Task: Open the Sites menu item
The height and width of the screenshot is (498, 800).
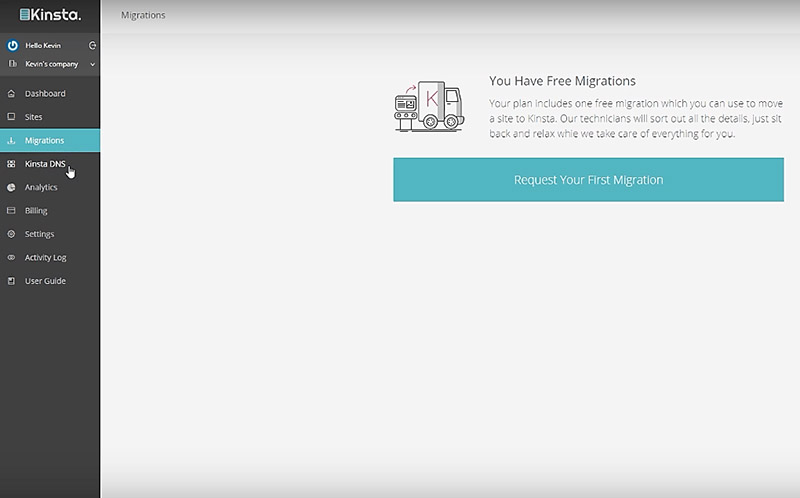Action: click(x=50, y=117)
